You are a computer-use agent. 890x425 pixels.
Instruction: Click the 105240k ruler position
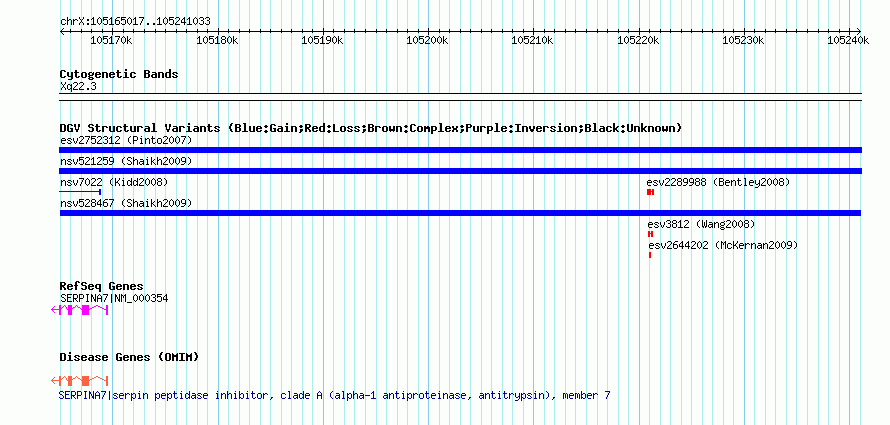(848, 40)
